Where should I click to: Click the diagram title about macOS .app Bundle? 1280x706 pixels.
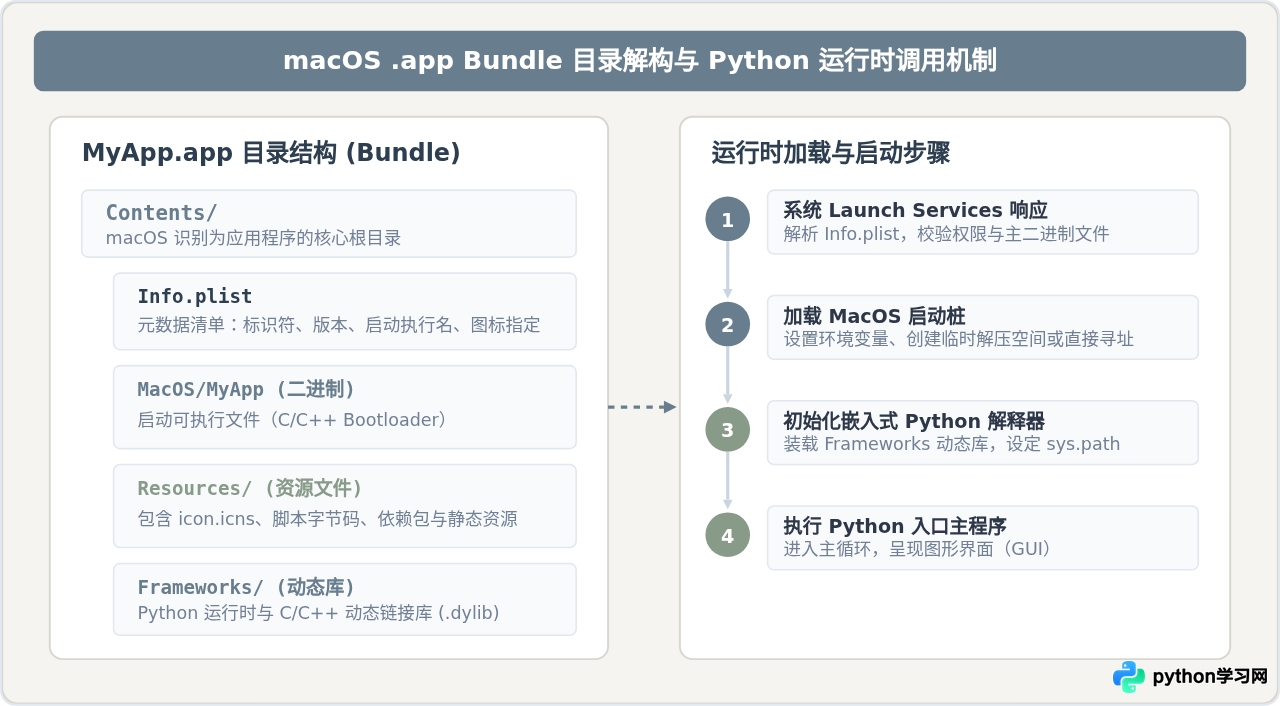640,61
